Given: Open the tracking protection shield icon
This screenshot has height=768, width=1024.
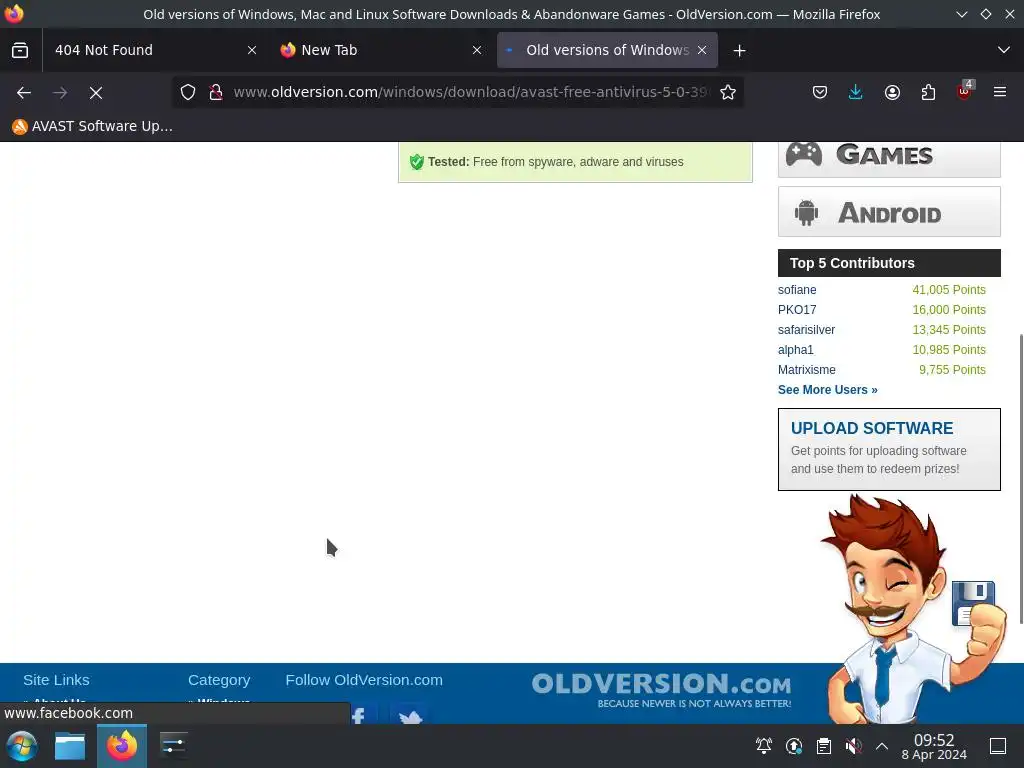Looking at the screenshot, I should [188, 92].
